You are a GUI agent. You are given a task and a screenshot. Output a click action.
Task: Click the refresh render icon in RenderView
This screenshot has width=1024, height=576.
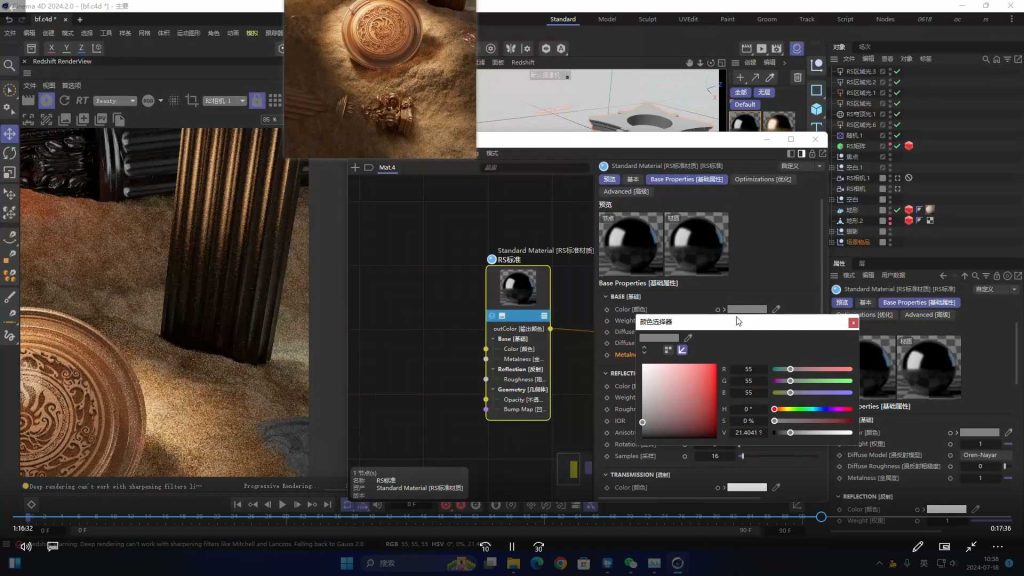point(66,101)
